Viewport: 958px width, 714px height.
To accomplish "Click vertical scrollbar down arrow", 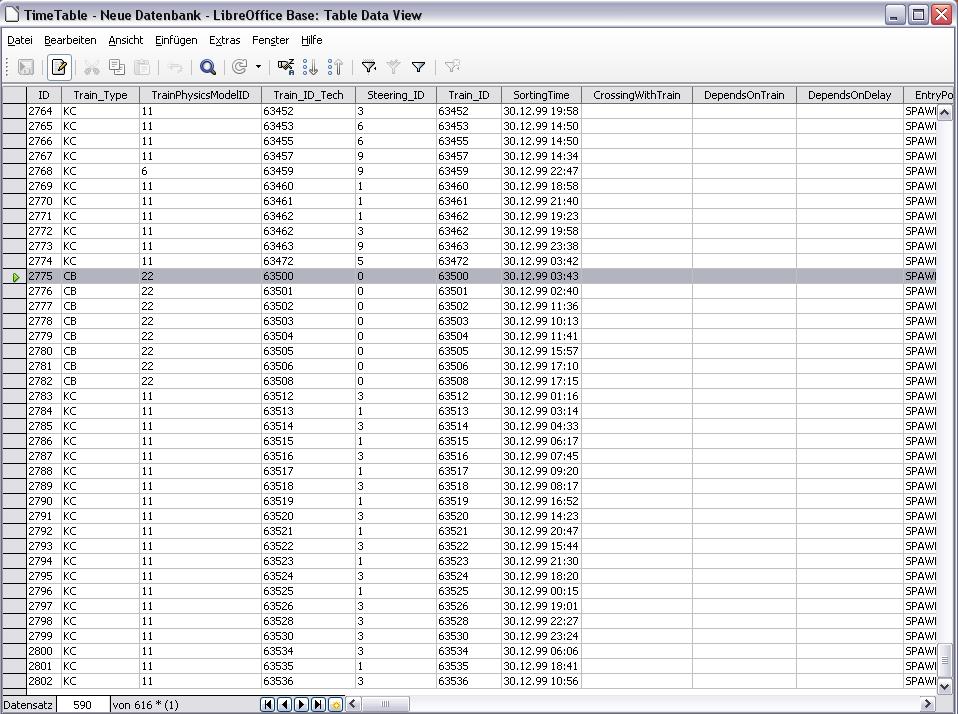I will coord(944,686).
